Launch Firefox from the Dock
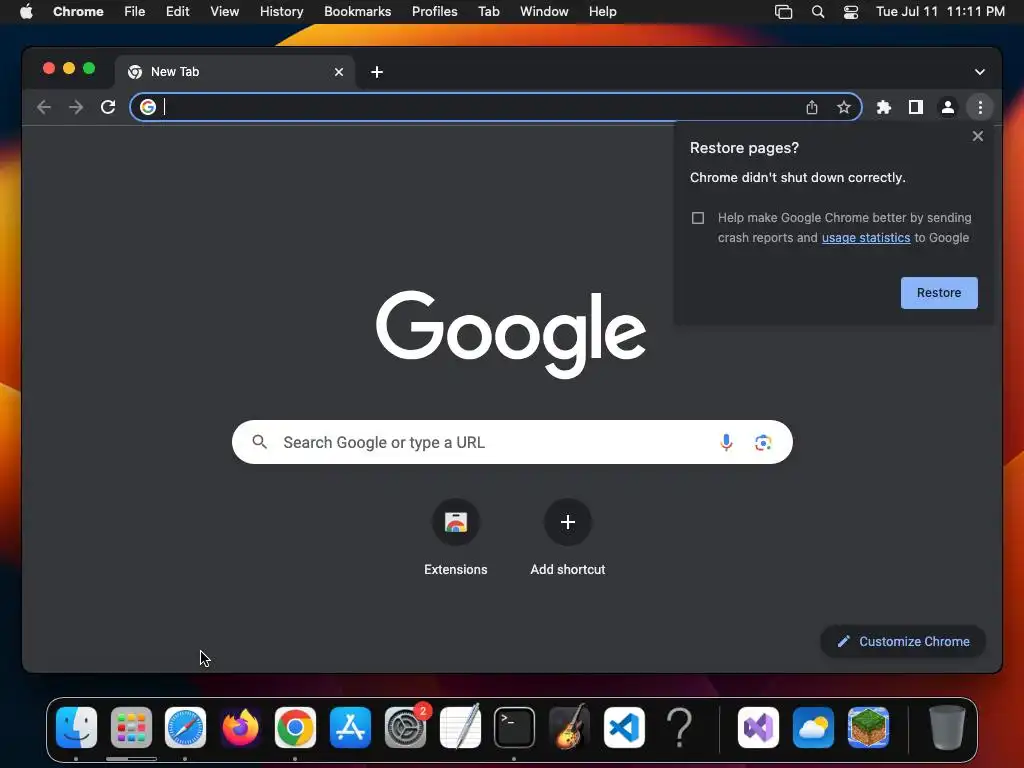Screen dimensions: 1024x768 click(240, 728)
